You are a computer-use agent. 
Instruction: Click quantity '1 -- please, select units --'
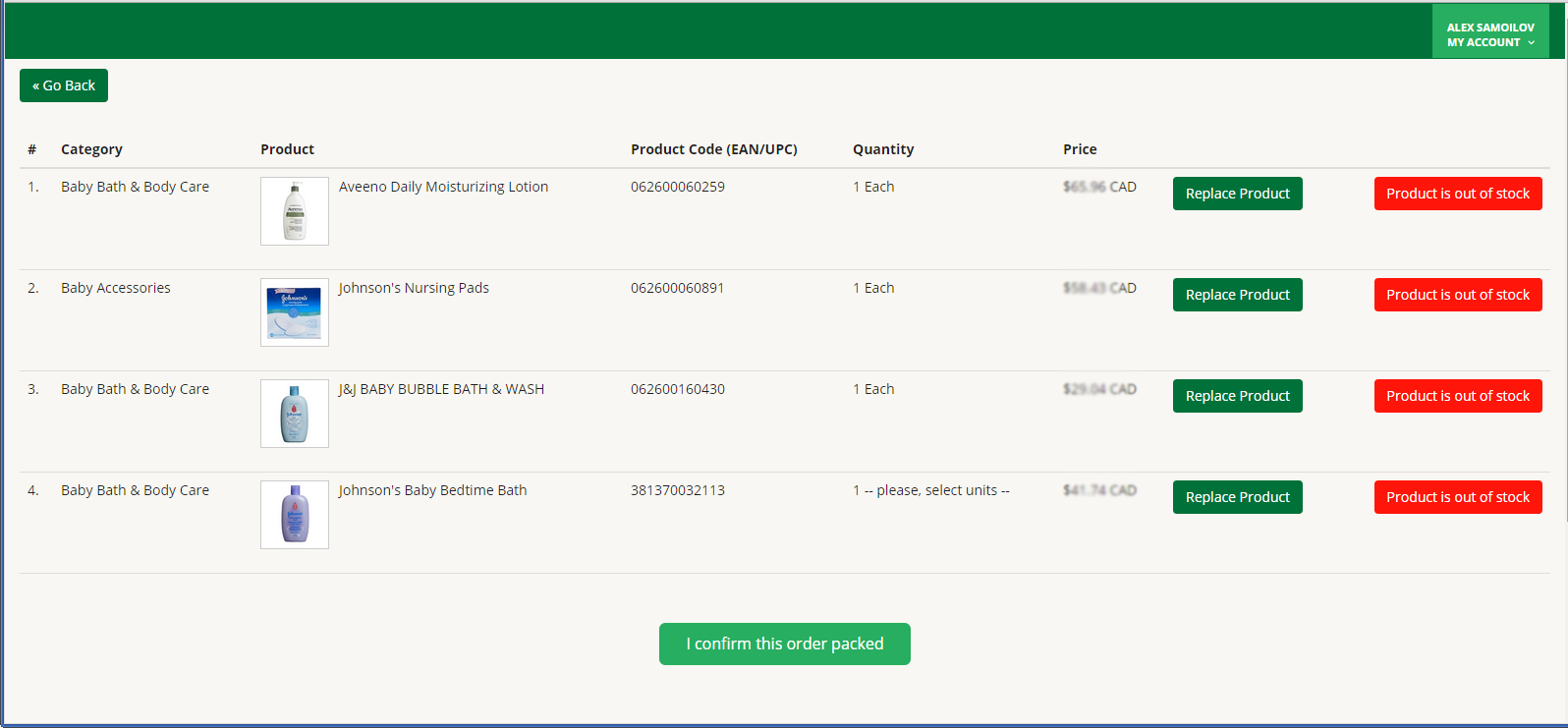(931, 490)
